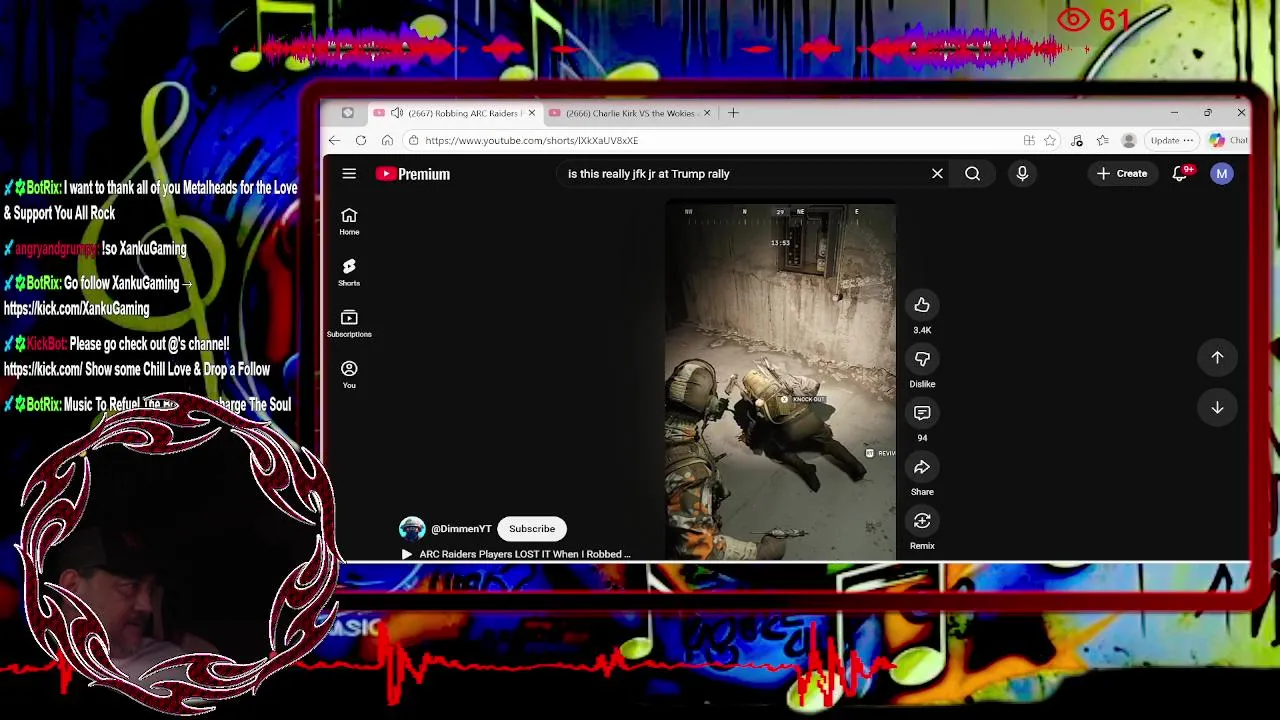Viewport: 1280px width, 720px height.
Task: Close the Charlie Kirk tab
Action: coord(707,113)
